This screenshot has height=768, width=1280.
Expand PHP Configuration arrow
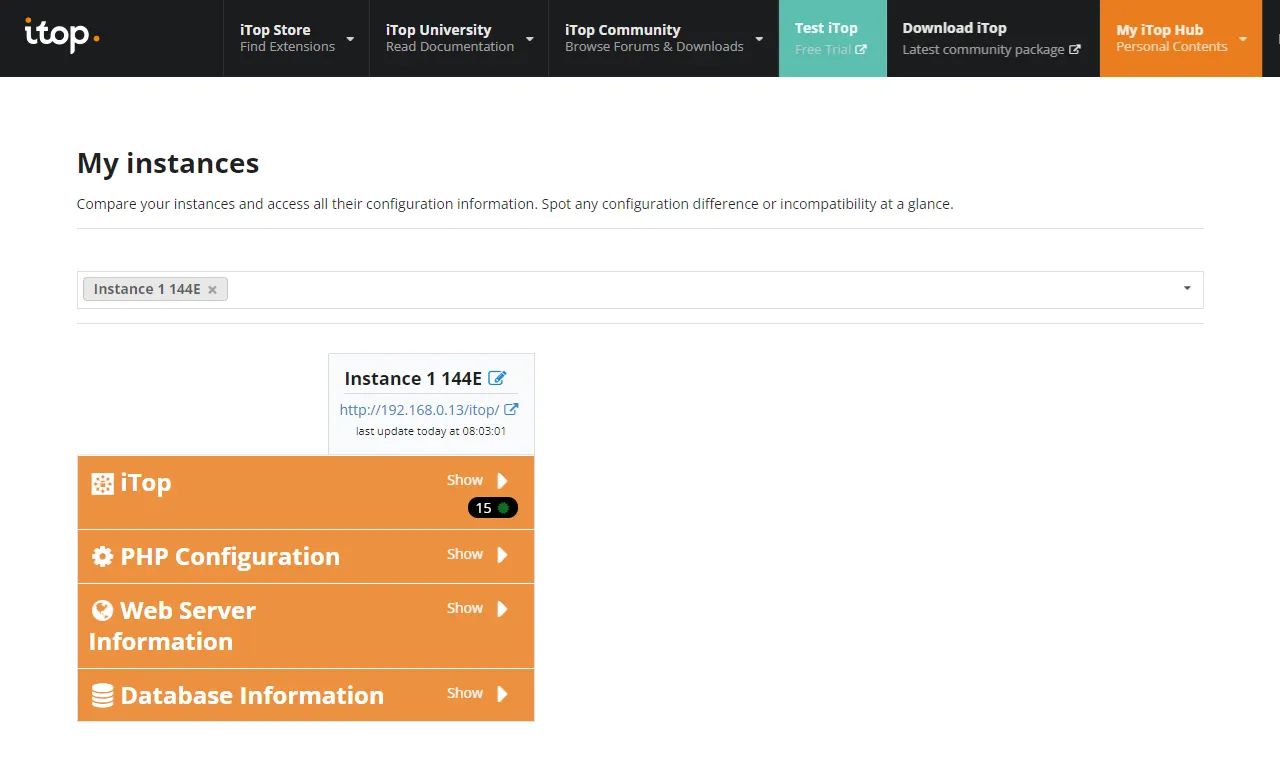click(x=502, y=555)
